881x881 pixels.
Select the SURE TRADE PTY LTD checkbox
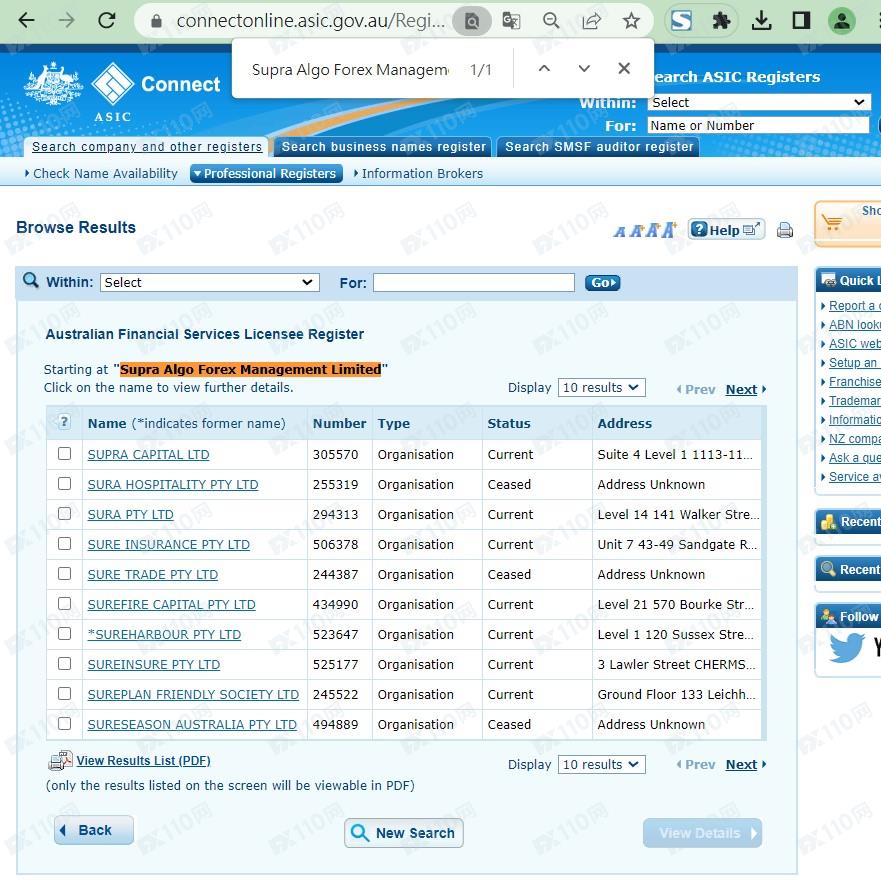click(x=65, y=574)
